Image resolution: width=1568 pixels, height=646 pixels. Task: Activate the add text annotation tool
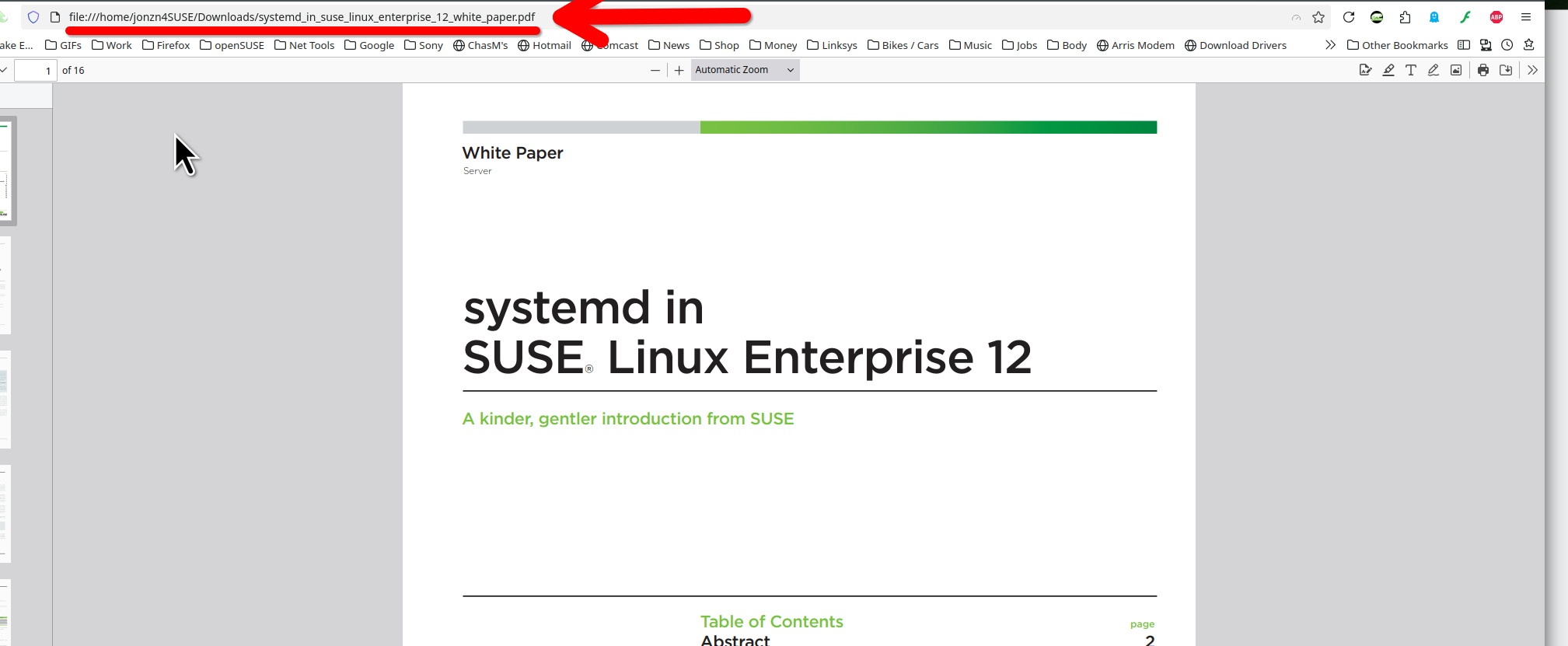click(x=1411, y=70)
